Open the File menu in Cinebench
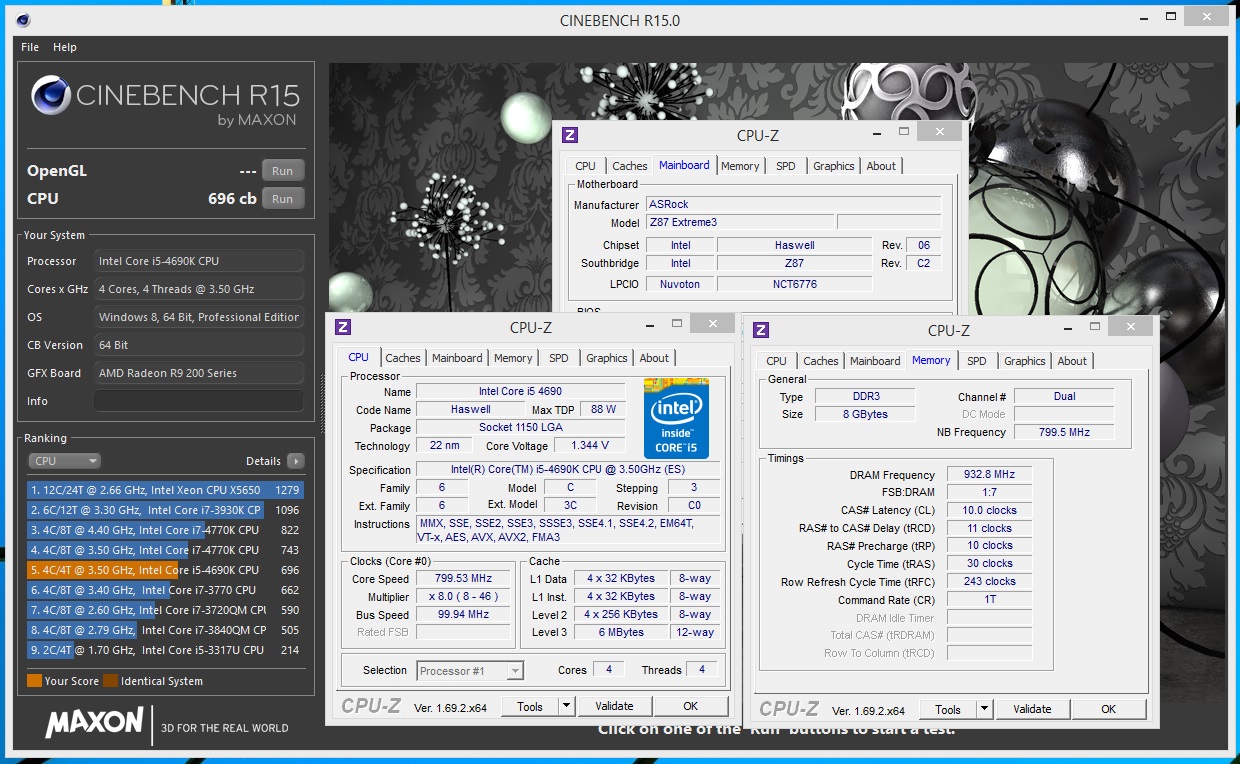 click(30, 47)
